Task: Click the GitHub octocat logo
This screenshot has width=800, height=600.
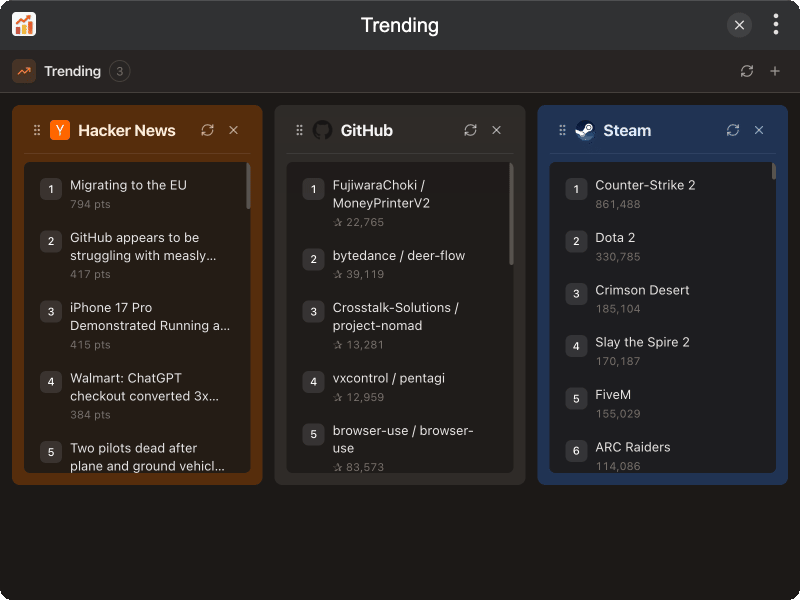Action: 322,130
